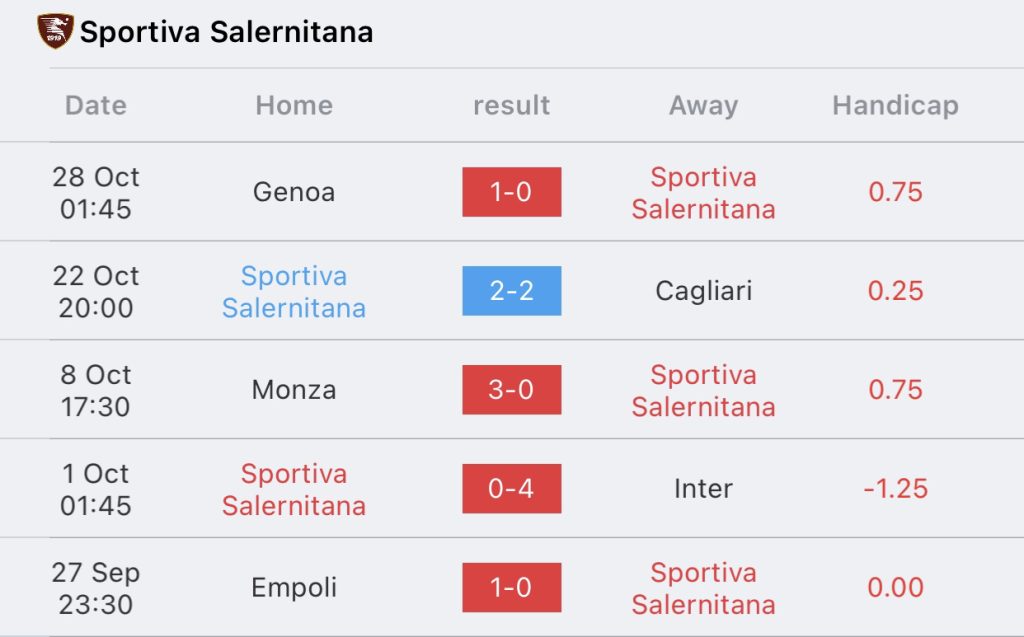Open the Monza home team link
This screenshot has width=1024, height=637.
coord(294,390)
